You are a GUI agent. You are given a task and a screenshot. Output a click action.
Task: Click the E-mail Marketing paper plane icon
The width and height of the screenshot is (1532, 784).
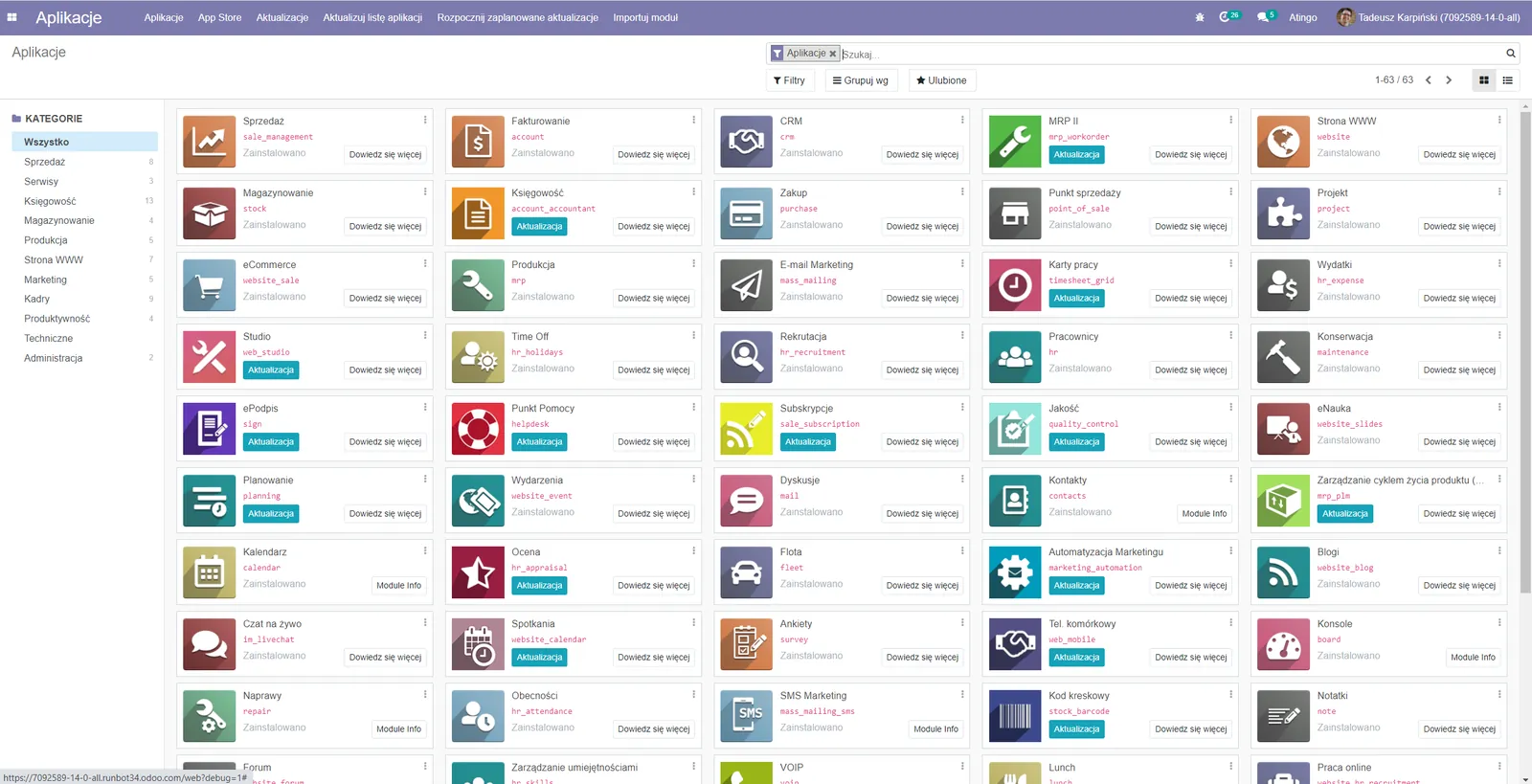pos(746,285)
